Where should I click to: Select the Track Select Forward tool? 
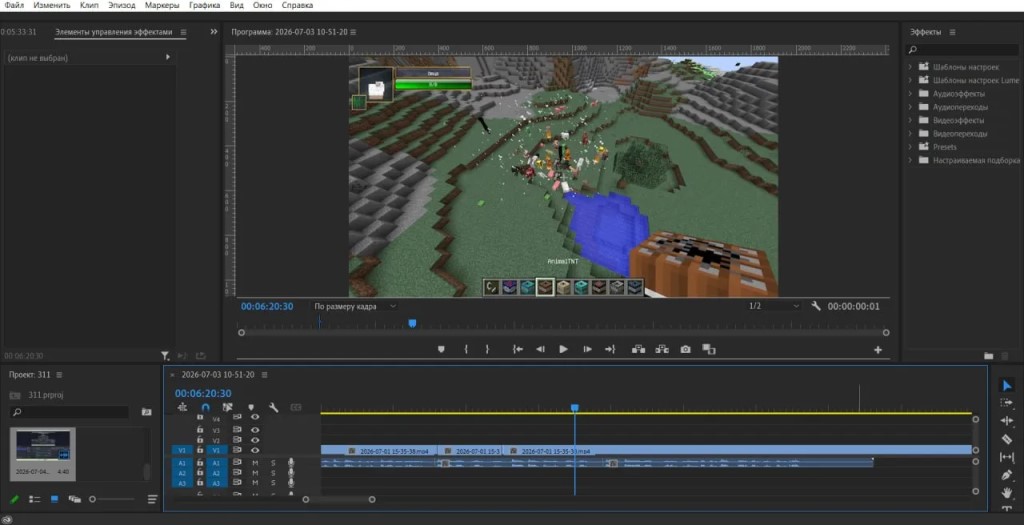(x=1006, y=403)
